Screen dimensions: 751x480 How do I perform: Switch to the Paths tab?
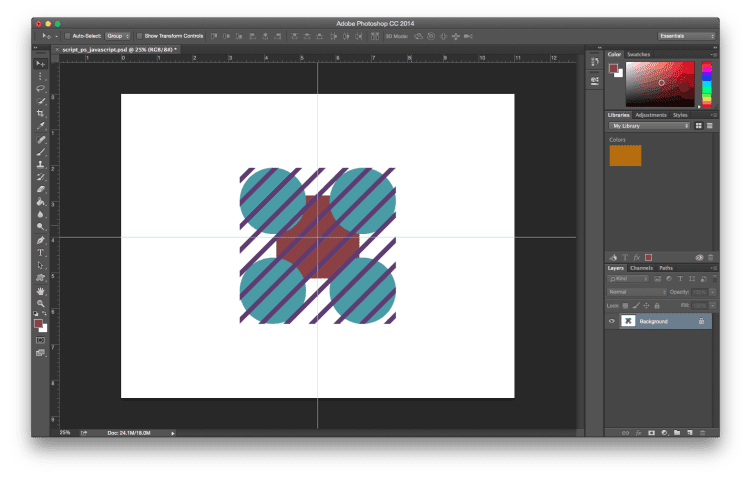point(666,268)
